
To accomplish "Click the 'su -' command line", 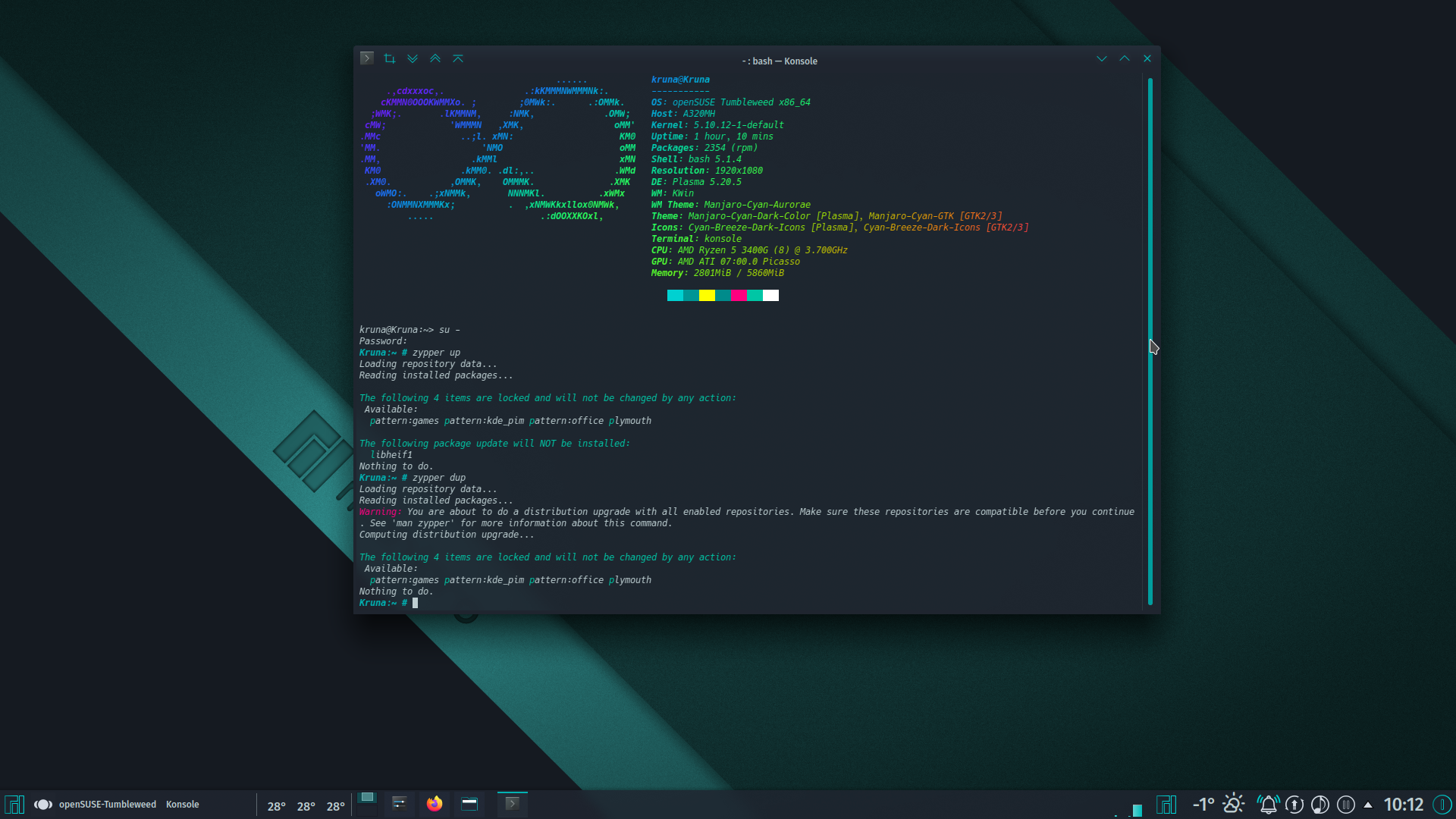I will click(409, 330).
